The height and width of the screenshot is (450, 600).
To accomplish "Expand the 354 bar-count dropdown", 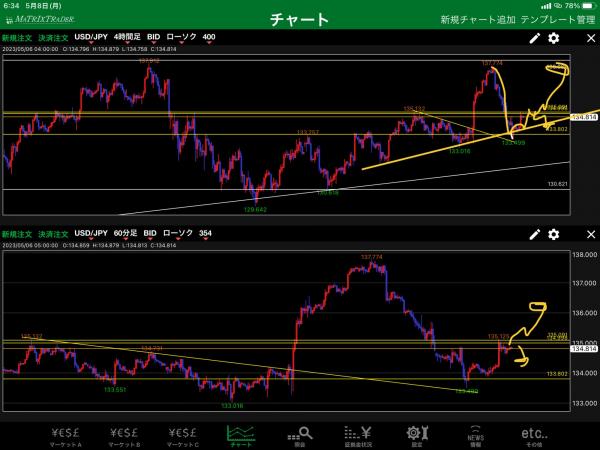I will (205, 233).
